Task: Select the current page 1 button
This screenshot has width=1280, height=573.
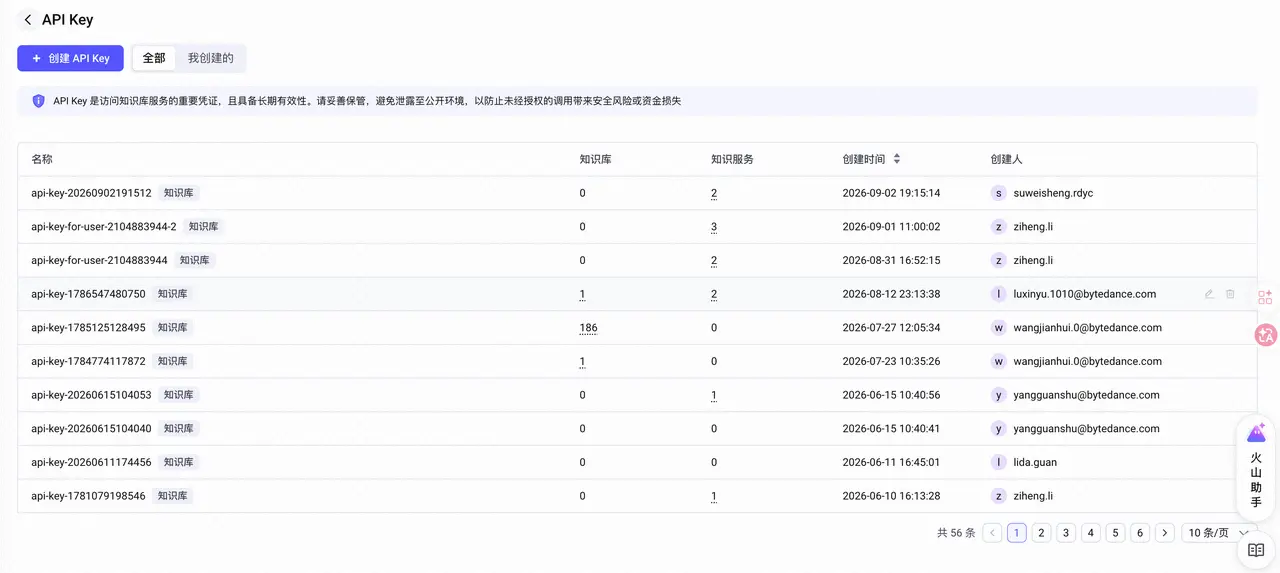Action: [1017, 533]
